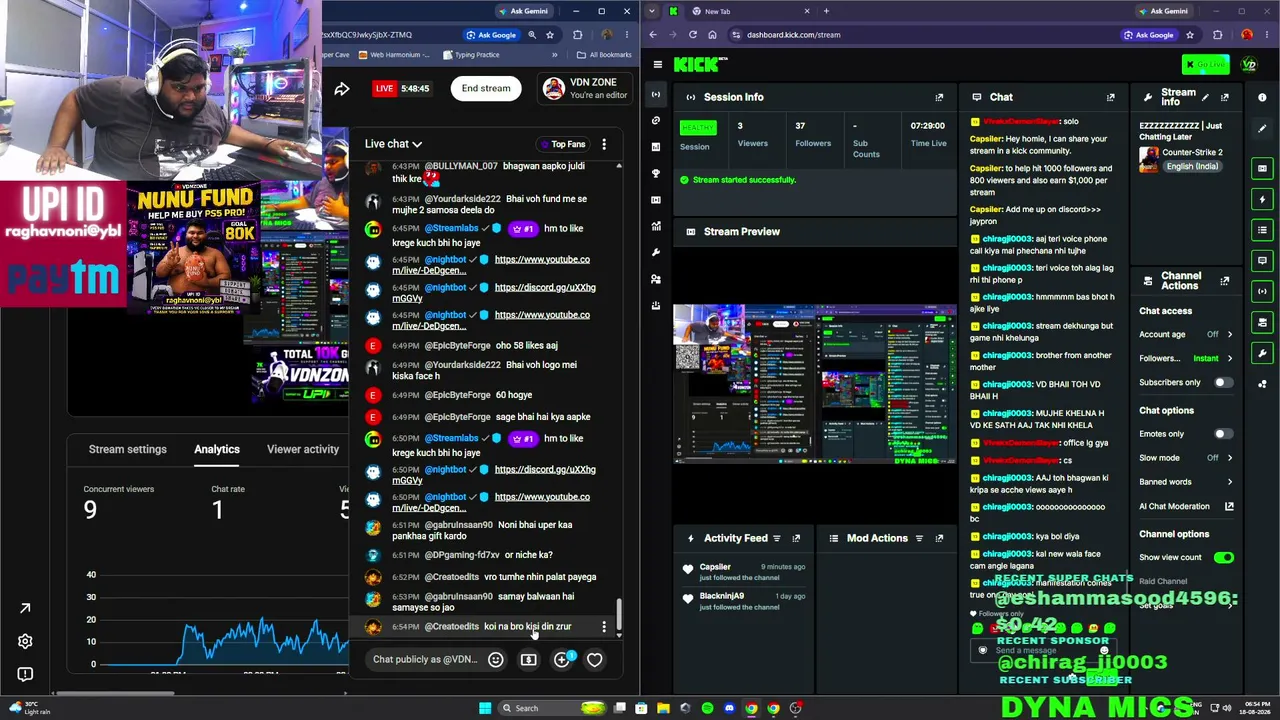1280x720 pixels.
Task: Open a new browser tab in Kick window
Action: tap(826, 11)
